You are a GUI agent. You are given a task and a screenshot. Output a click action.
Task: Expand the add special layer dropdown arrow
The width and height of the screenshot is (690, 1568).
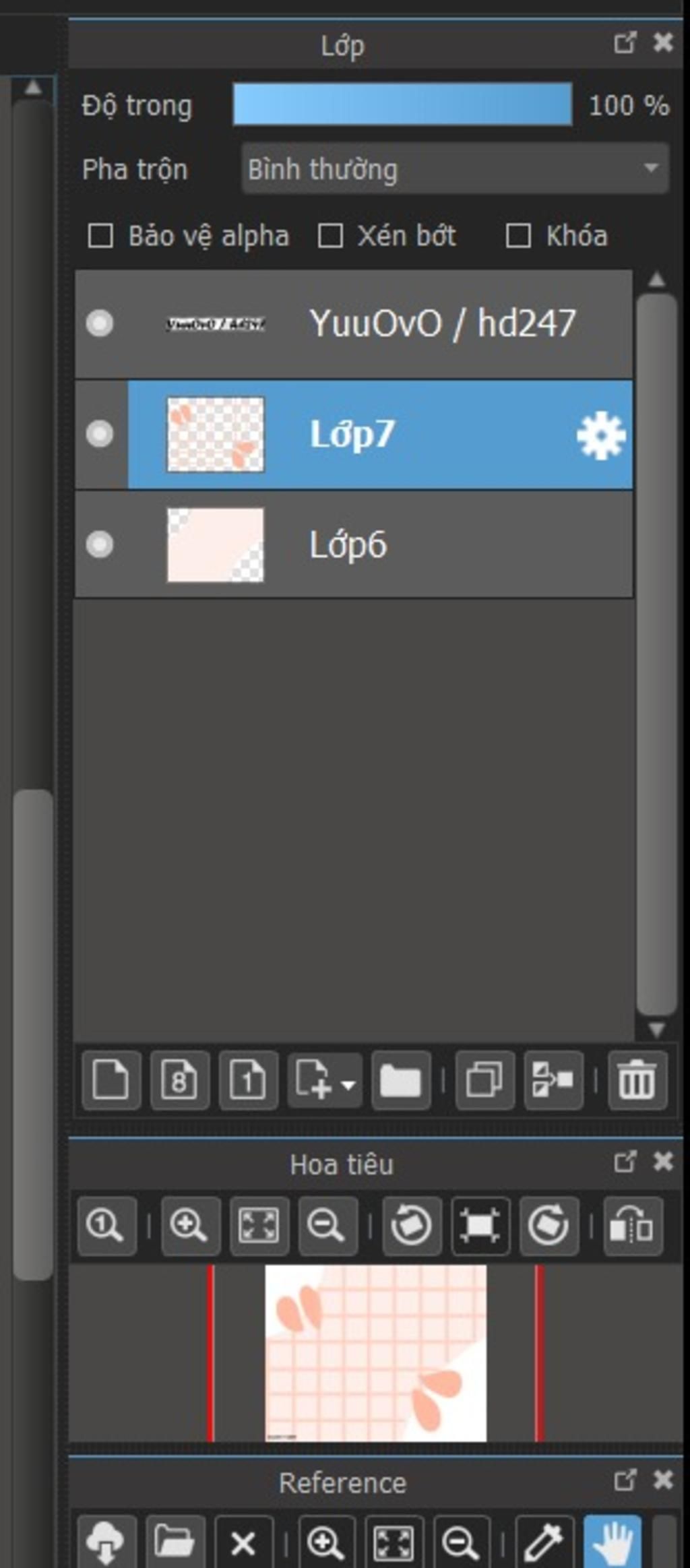348,1085
